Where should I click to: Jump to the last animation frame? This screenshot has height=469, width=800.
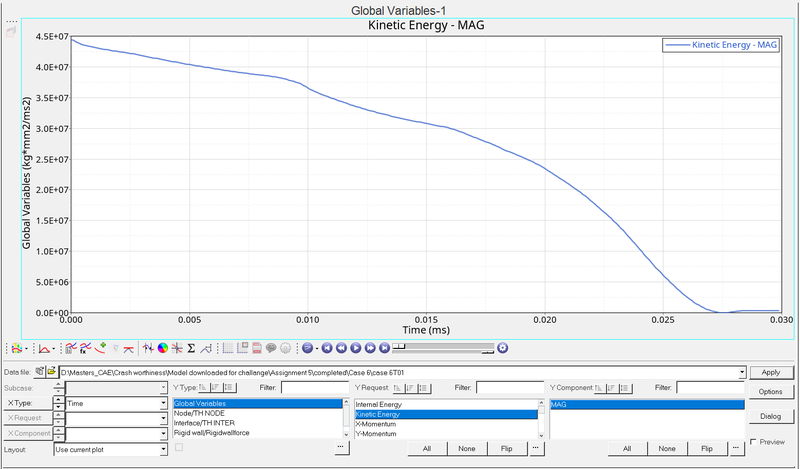point(384,348)
